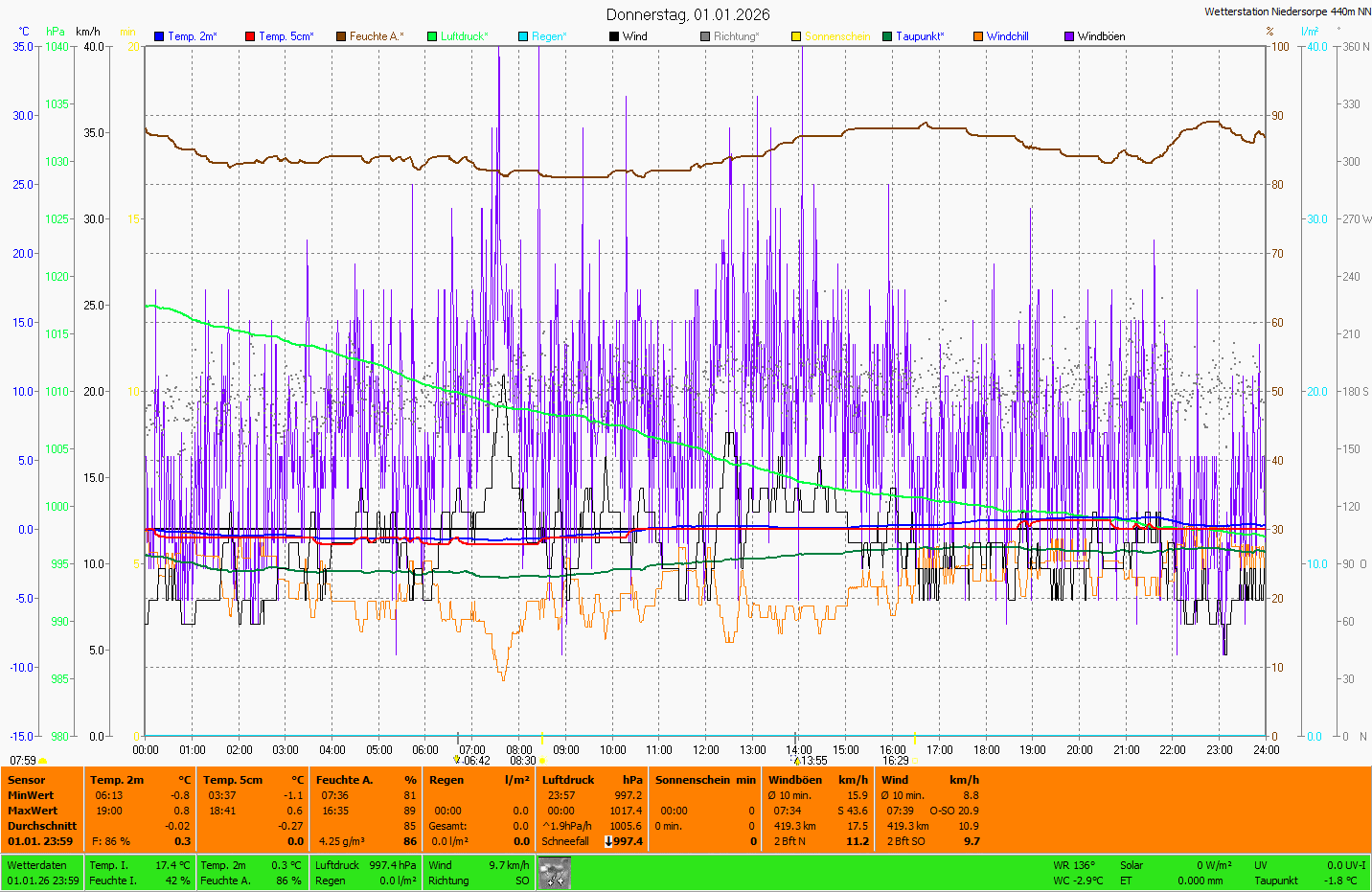
Task: Toggle the Taupunkt legend entry
Action: pyautogui.click(x=919, y=36)
